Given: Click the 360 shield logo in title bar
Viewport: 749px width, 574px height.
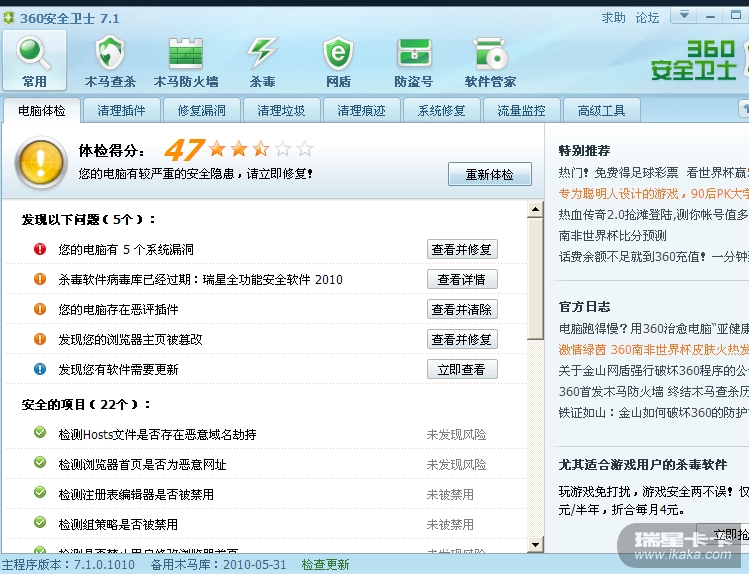Looking at the screenshot, I should pyautogui.click(x=9, y=18).
